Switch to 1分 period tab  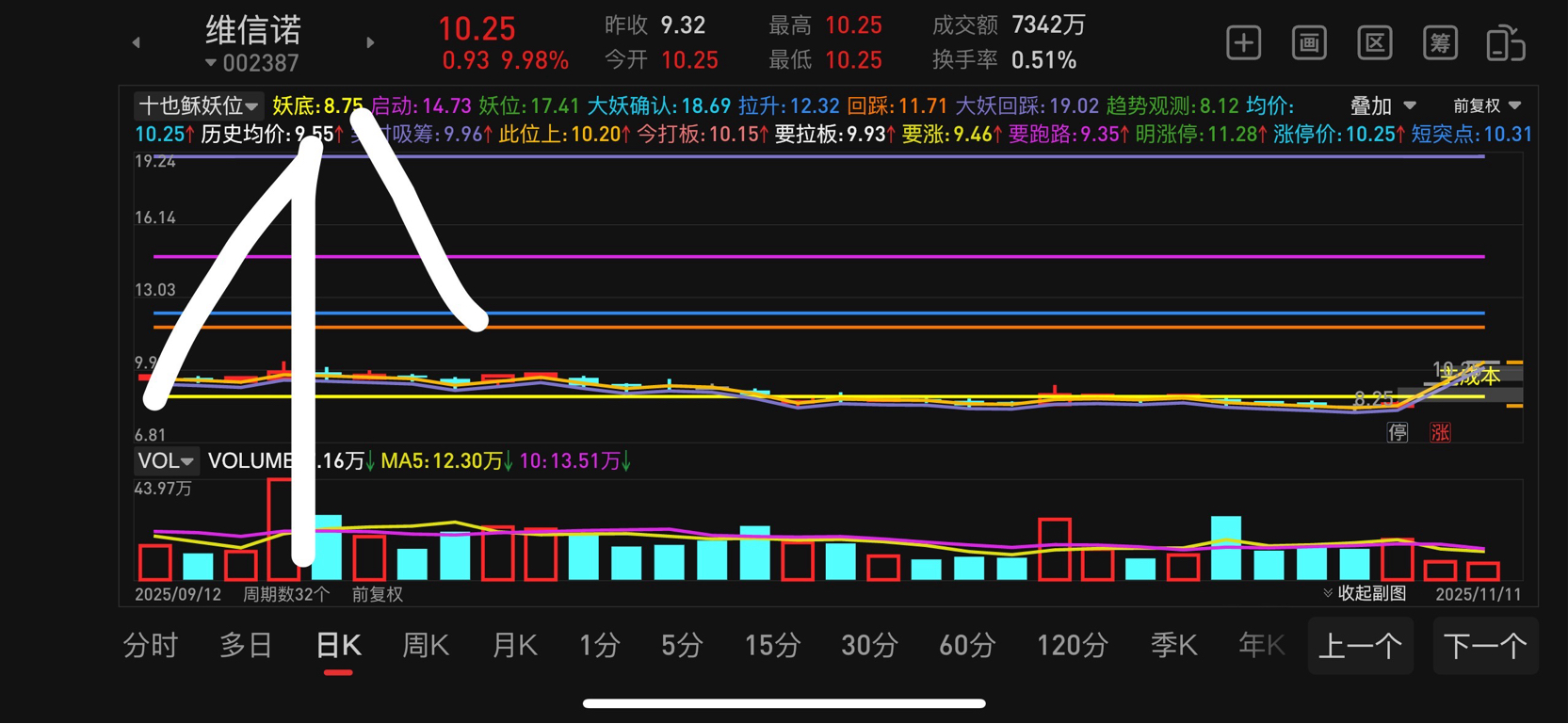point(600,646)
